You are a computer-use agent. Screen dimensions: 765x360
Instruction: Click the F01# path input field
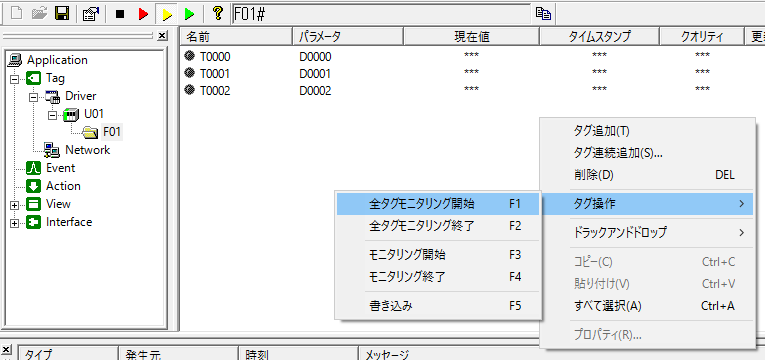[x=381, y=14]
